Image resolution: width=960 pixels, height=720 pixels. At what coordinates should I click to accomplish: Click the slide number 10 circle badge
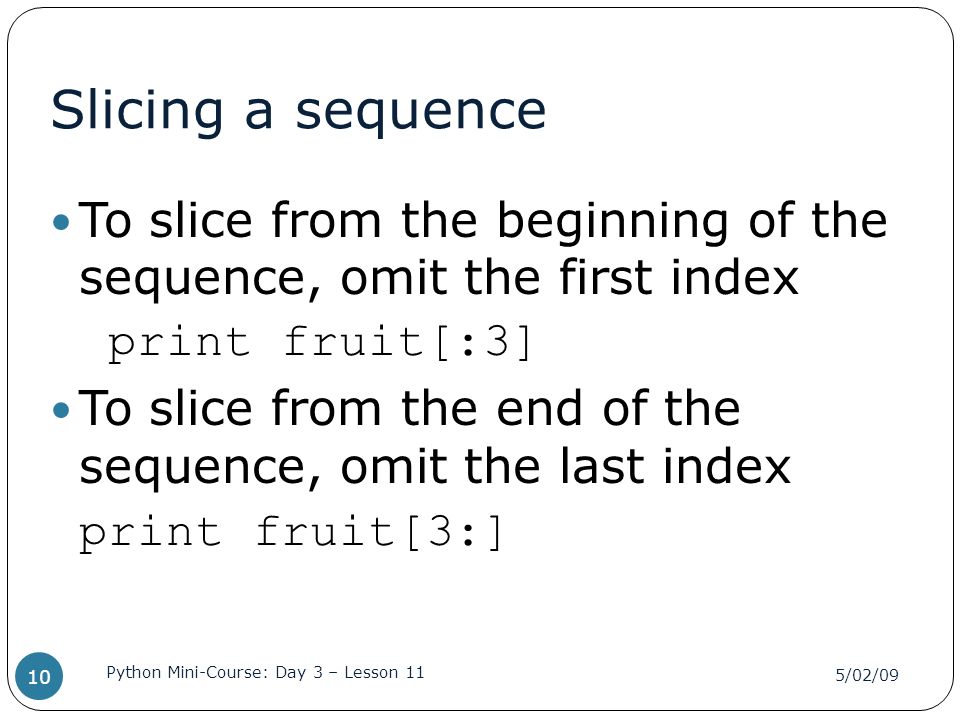(39, 676)
